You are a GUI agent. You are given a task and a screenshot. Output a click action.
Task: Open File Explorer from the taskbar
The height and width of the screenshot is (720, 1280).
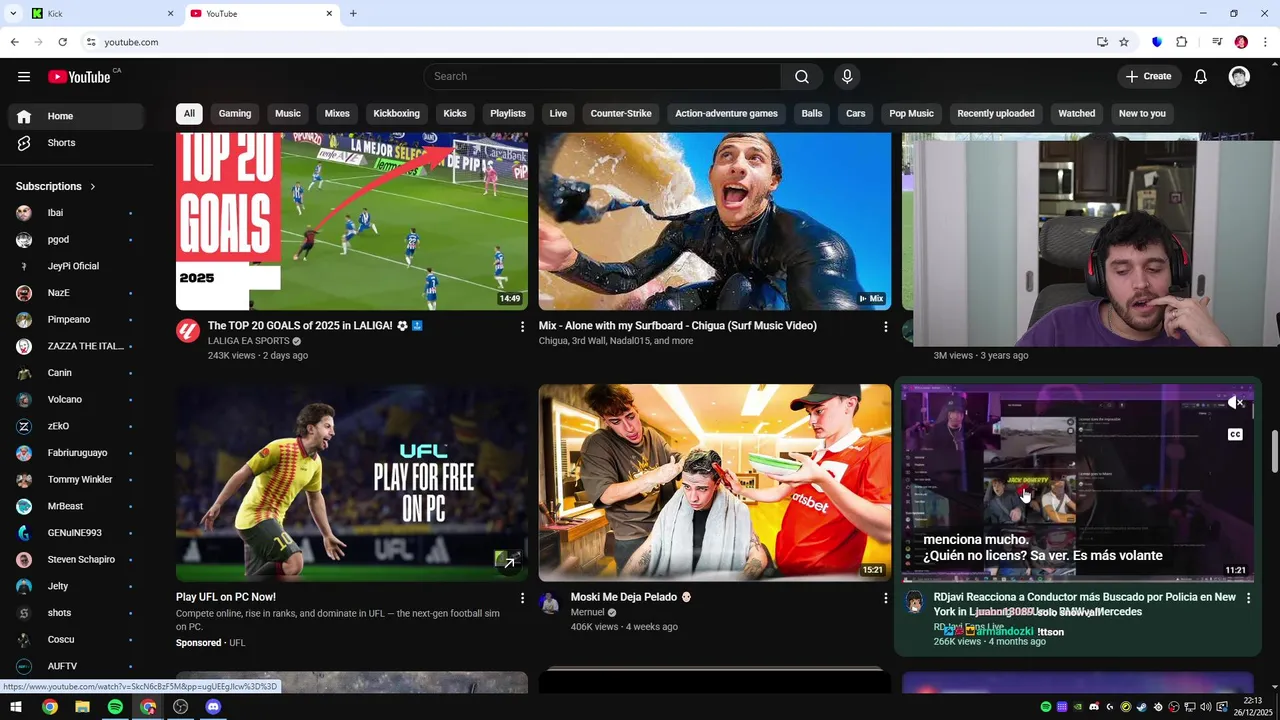[x=82, y=707]
